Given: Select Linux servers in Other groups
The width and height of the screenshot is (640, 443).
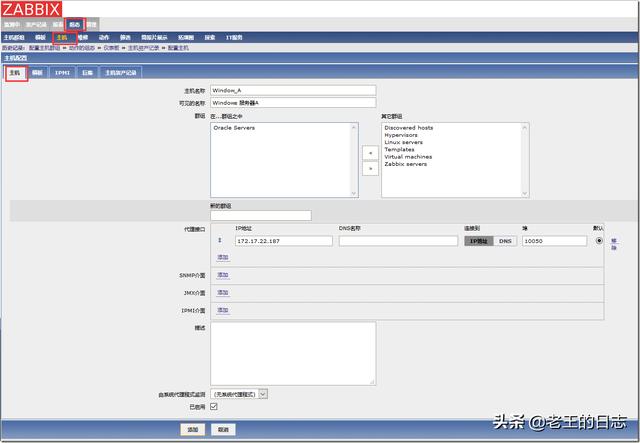Looking at the screenshot, I should tap(403, 142).
